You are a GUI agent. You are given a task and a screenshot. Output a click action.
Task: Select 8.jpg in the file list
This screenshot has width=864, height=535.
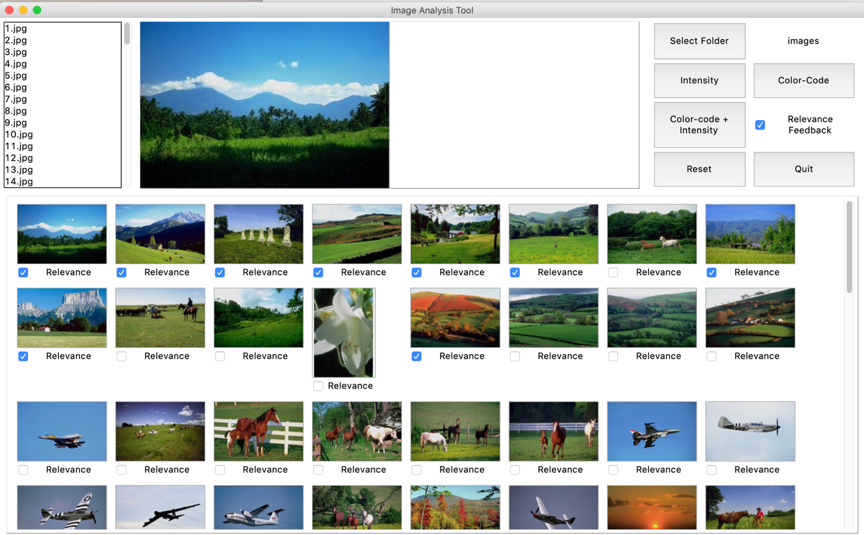coord(62,111)
